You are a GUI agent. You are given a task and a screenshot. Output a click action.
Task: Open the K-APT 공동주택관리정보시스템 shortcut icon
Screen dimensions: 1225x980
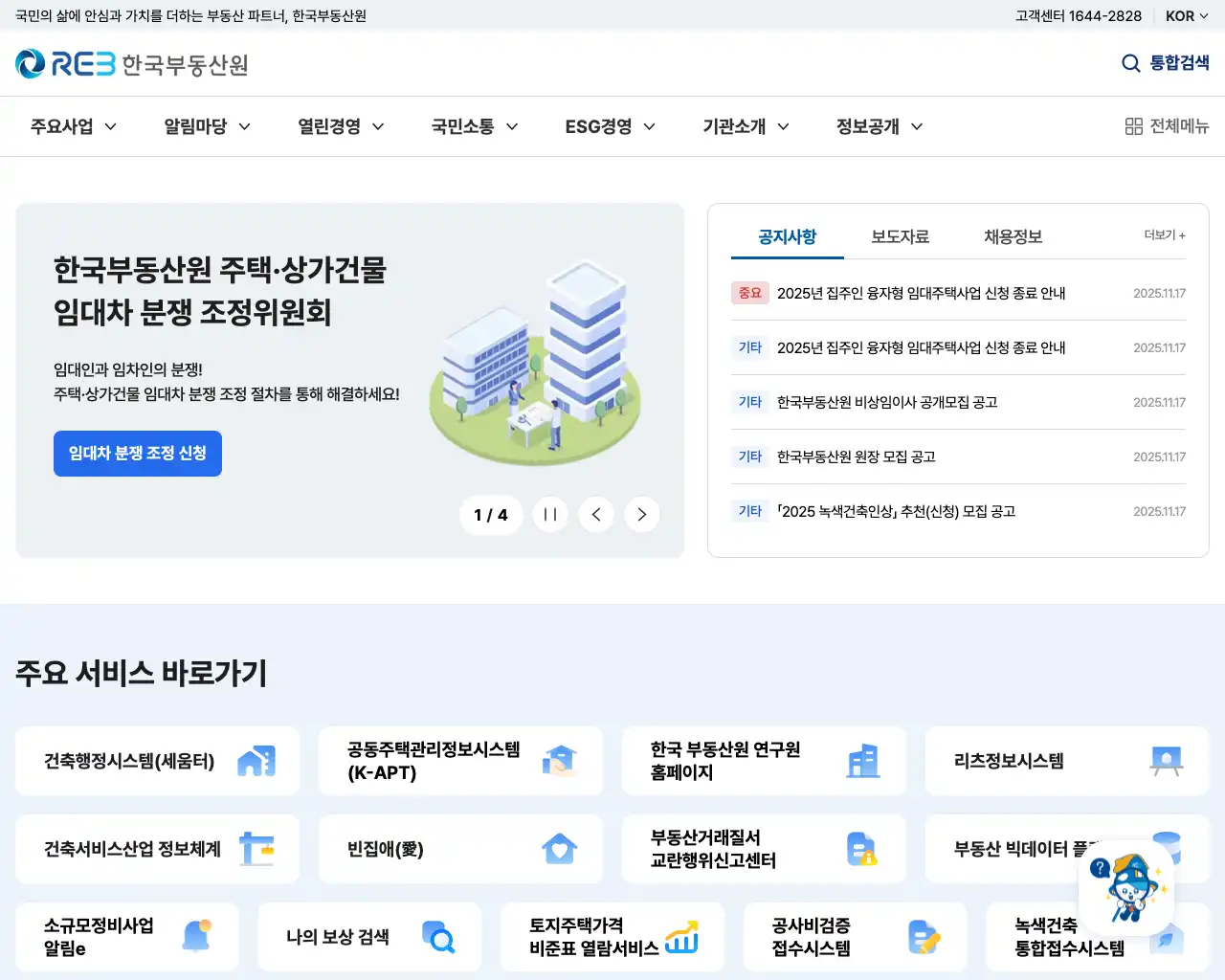(560, 761)
